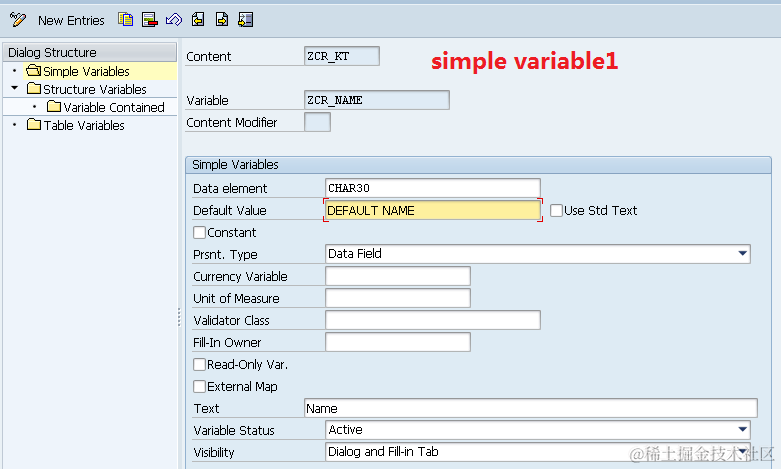Click the Content Modifier field
The width and height of the screenshot is (781, 469).
point(317,122)
